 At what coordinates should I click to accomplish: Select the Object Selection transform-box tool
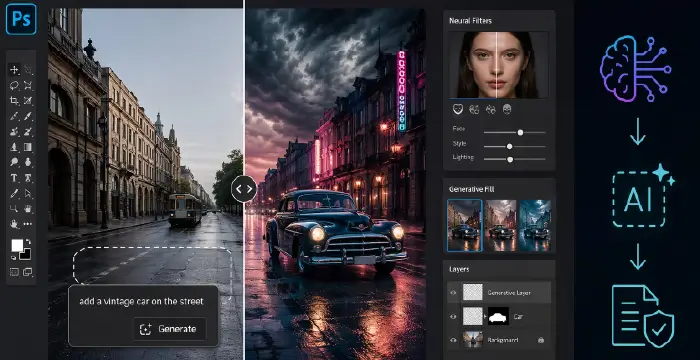(x=28, y=85)
